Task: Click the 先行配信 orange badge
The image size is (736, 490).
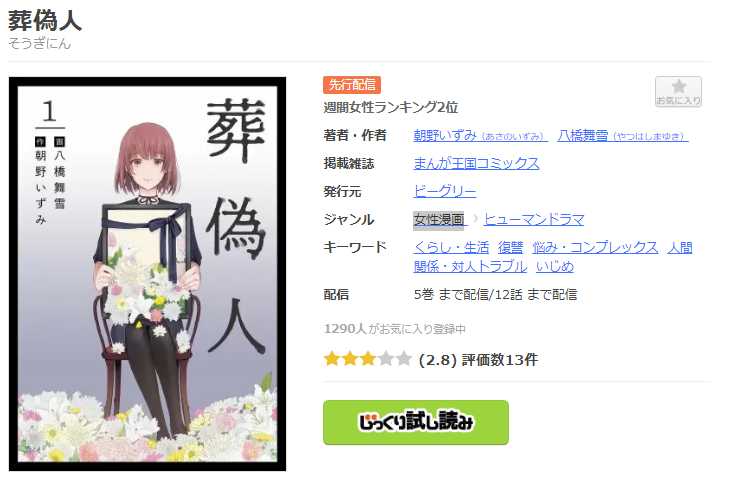Action: click(352, 85)
